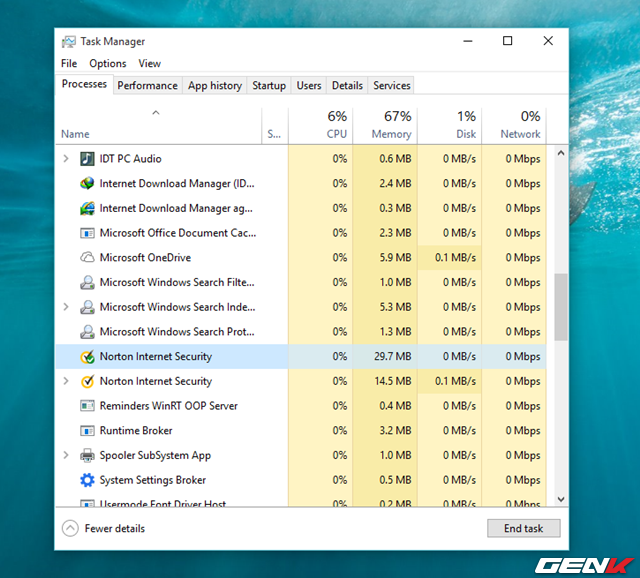Click the icon of the highlighted Norton Internet Security row
The width and height of the screenshot is (640, 578).
pos(87,357)
